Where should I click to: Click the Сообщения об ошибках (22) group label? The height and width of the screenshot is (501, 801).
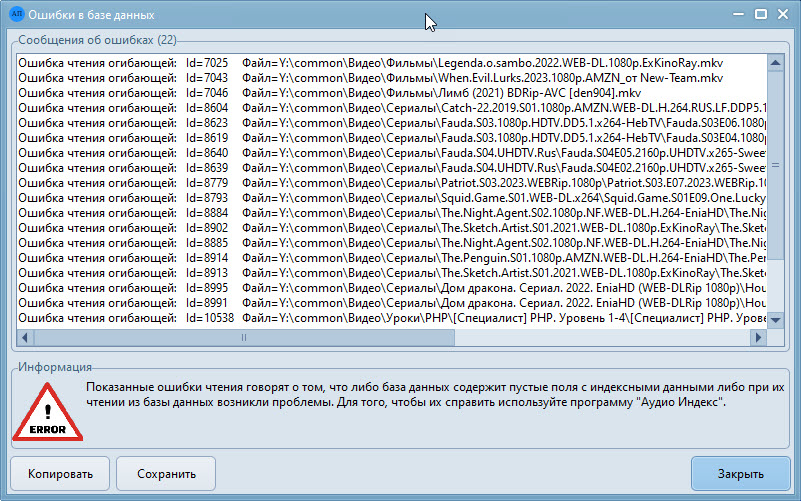point(97,40)
